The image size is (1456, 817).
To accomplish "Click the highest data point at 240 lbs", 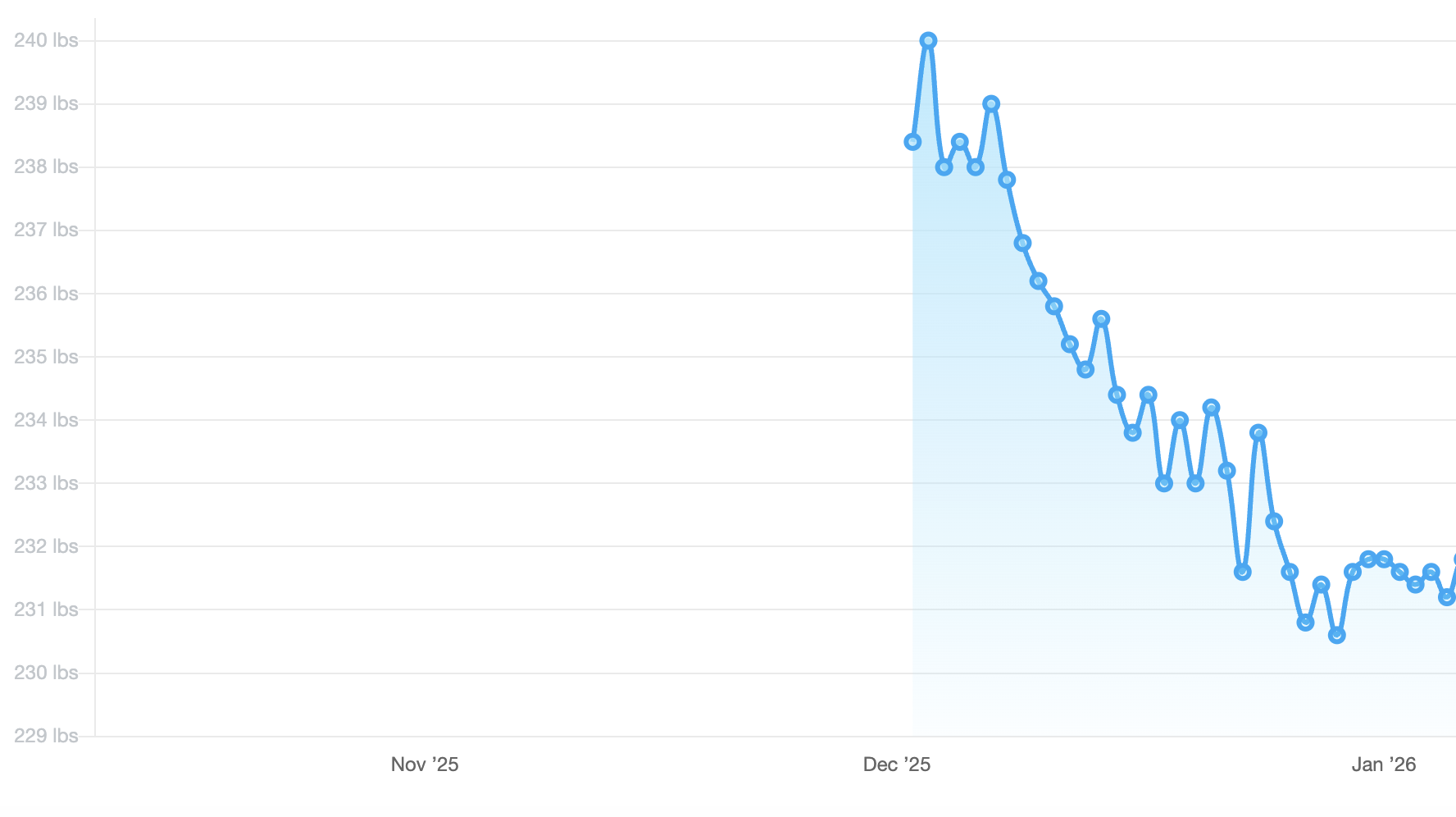I will click(928, 40).
